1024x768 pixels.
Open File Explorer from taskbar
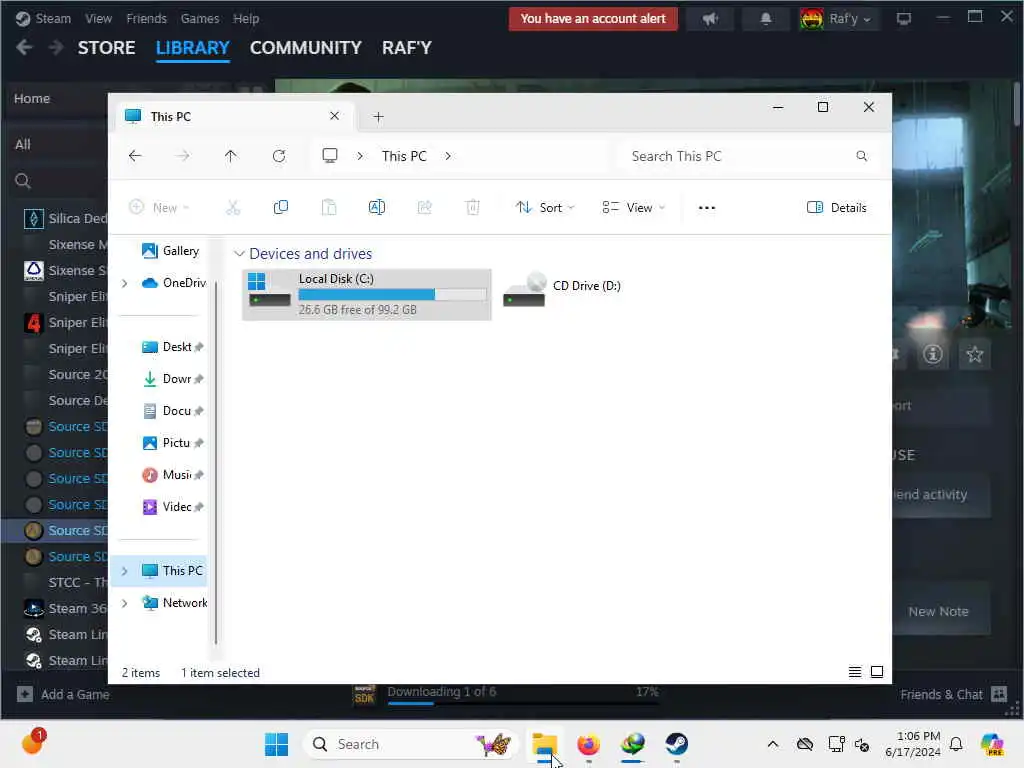coord(545,744)
